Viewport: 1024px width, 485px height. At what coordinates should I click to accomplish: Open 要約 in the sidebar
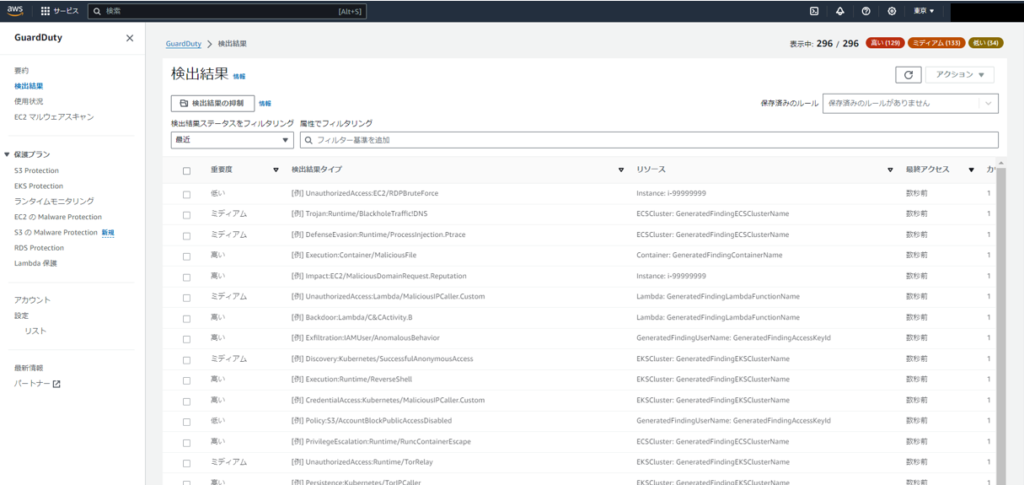click(21, 70)
